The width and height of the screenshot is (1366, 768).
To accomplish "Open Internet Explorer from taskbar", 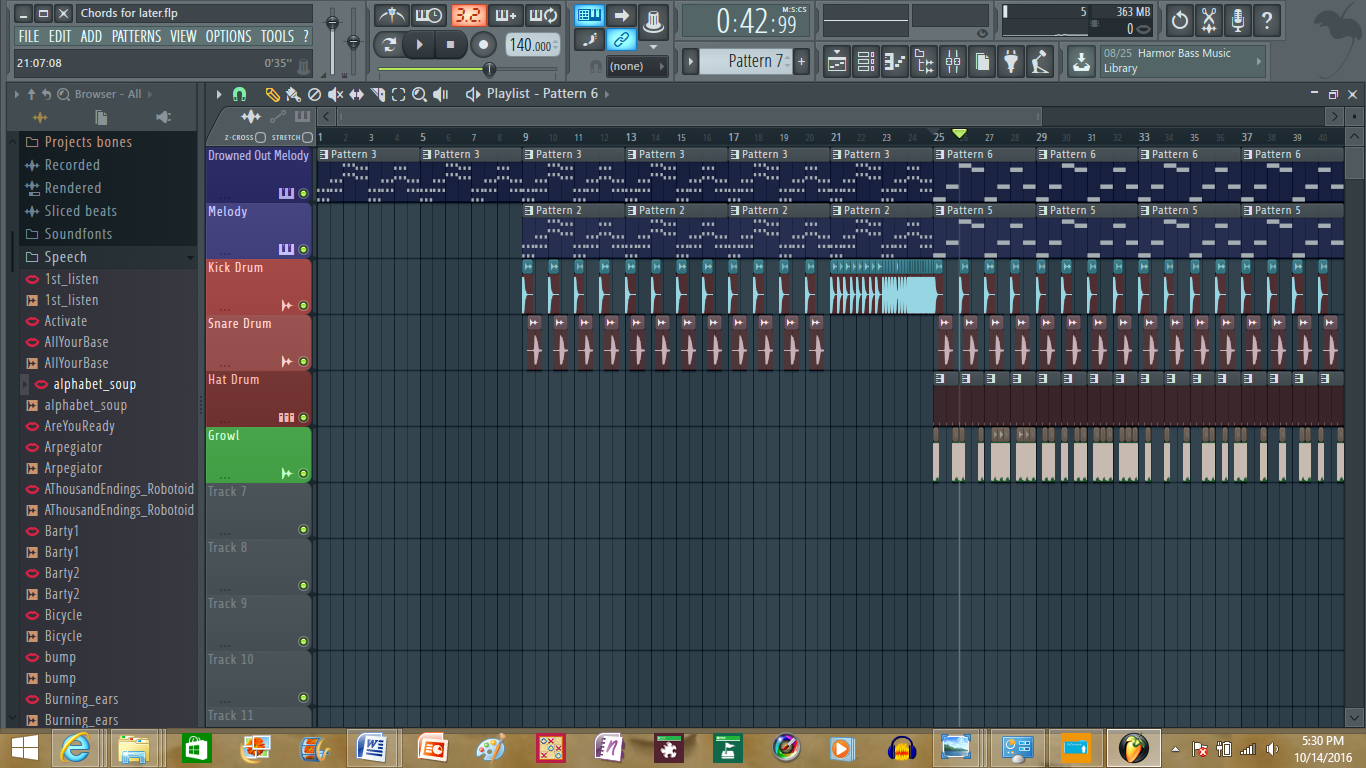I will (x=77, y=747).
